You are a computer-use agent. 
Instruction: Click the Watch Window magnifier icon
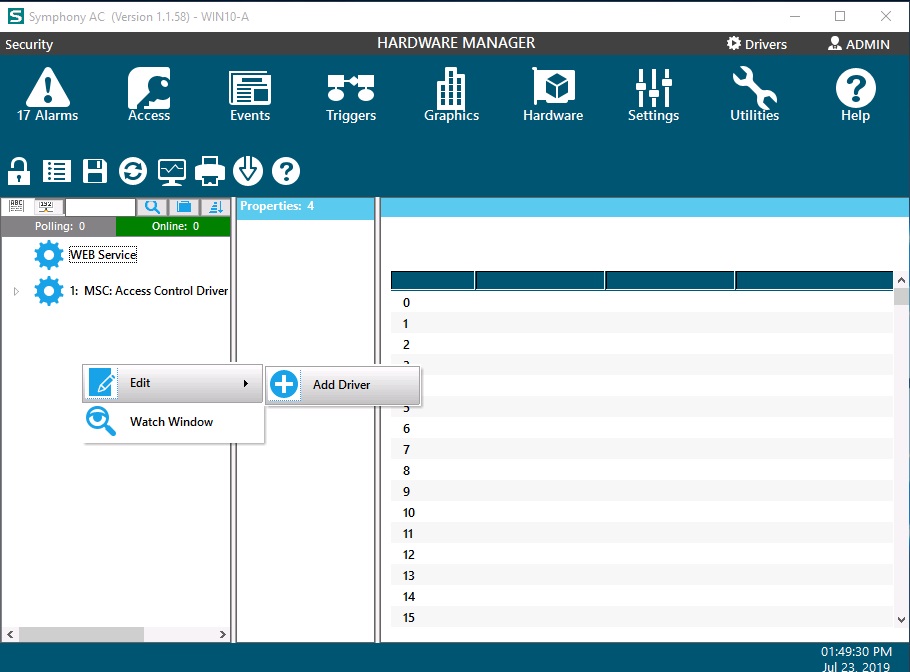pos(101,421)
